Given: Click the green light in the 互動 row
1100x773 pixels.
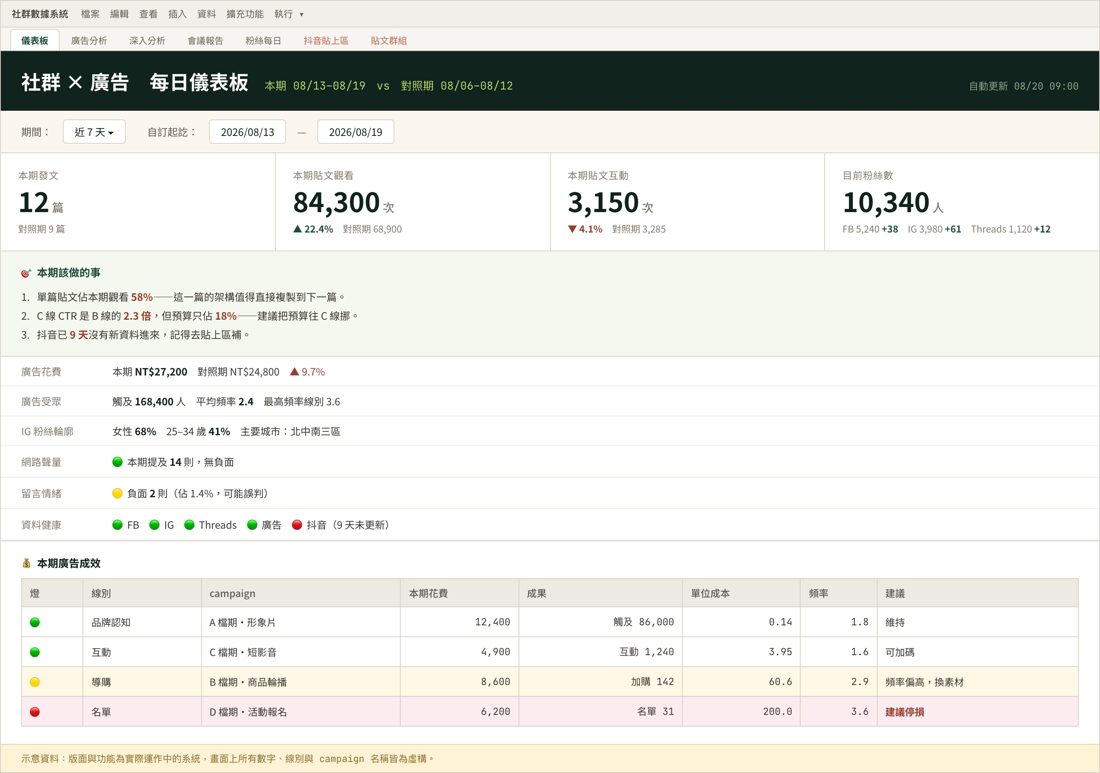Looking at the screenshot, I should coord(35,652).
